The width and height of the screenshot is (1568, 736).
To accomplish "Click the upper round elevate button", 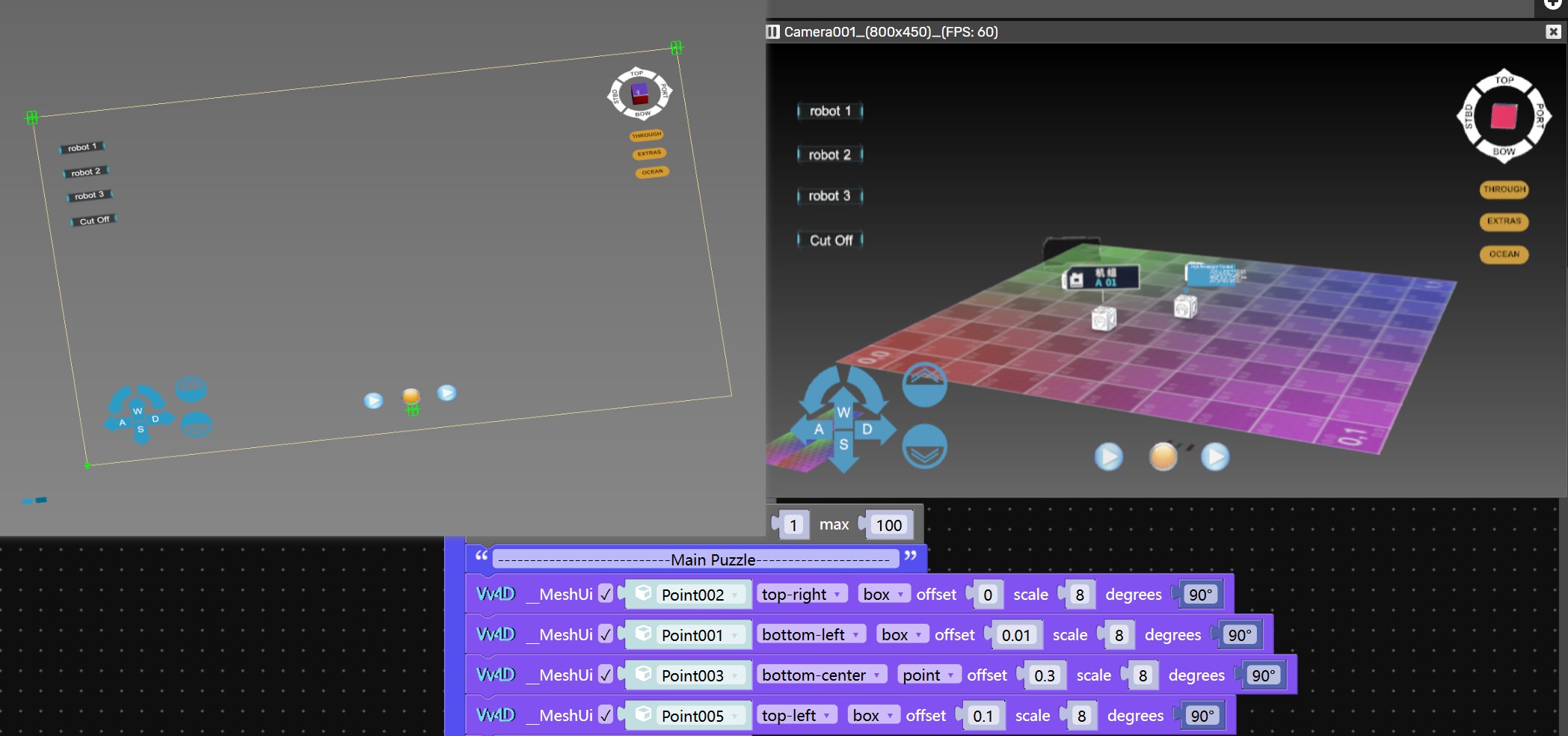I will coord(924,384).
